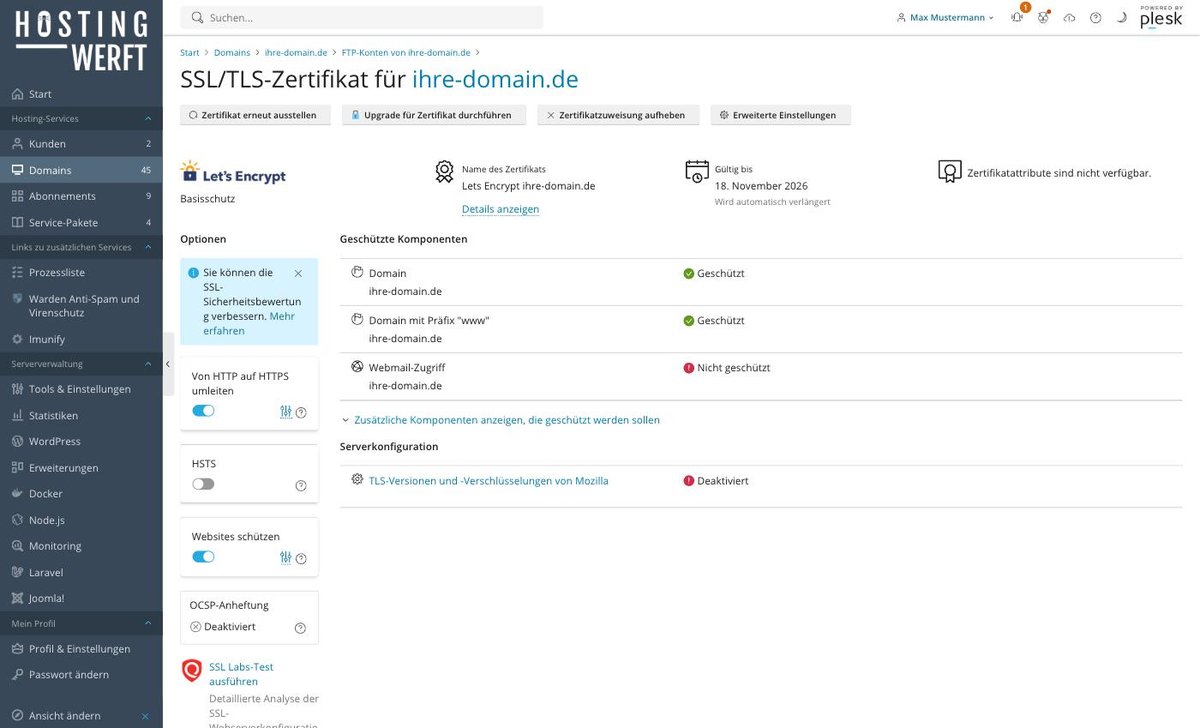Open settings sliders for HTTP to HTTPS redirect
The image size is (1200, 728).
pyautogui.click(x=286, y=411)
